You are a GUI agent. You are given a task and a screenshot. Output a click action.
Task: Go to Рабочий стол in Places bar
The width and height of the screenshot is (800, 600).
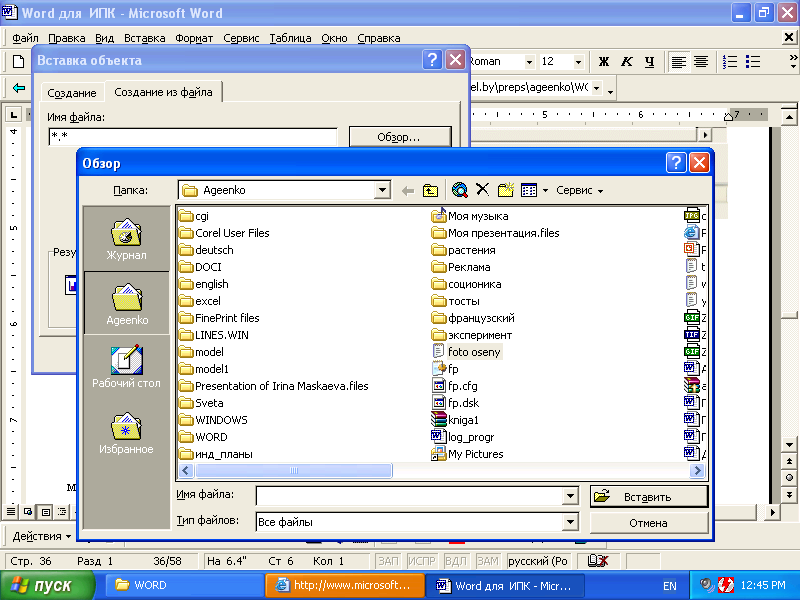[127, 366]
